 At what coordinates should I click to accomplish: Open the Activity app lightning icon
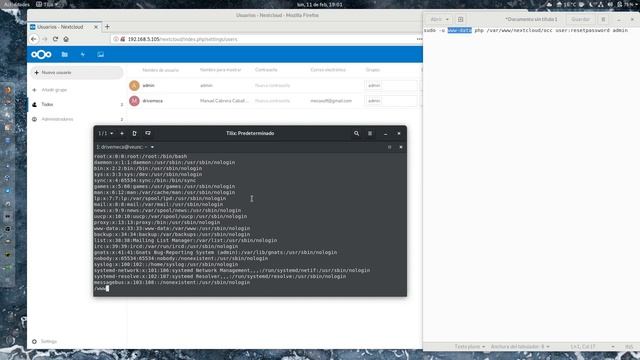click(x=83, y=54)
